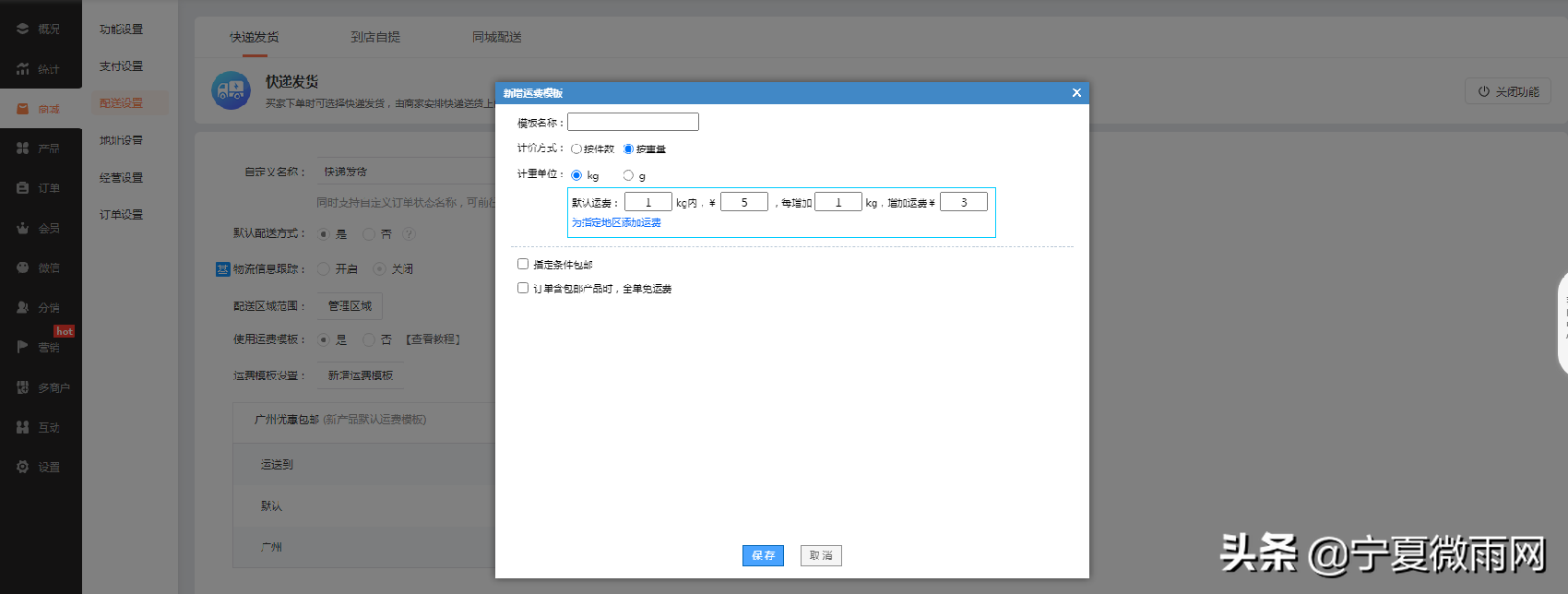Open the 微信 WeChat icon in sidebar

[x=22, y=267]
